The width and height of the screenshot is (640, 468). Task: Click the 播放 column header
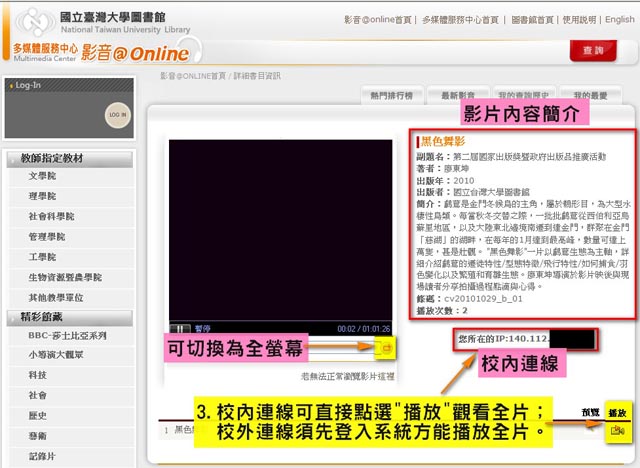pyautogui.click(x=617, y=413)
